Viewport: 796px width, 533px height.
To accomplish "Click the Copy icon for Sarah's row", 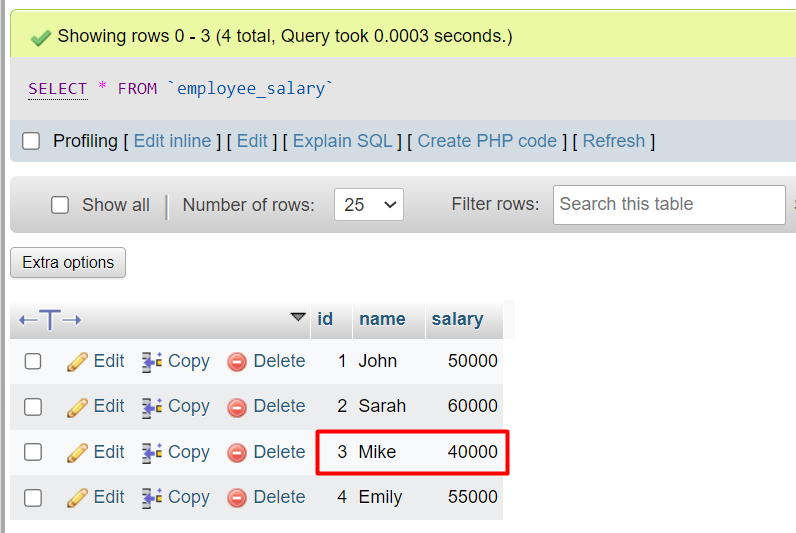I will coord(152,407).
